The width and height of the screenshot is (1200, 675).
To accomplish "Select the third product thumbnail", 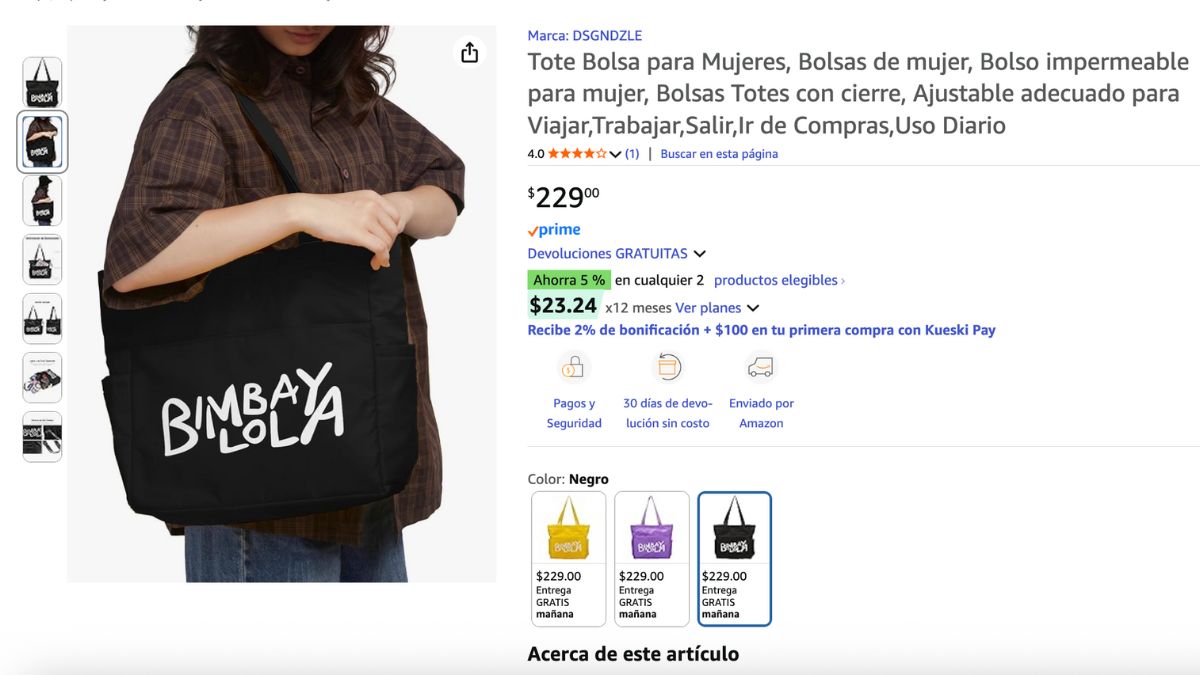I will (x=42, y=201).
